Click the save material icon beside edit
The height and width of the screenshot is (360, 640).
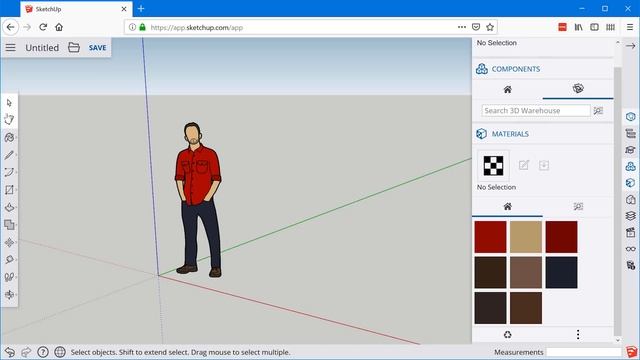tap(544, 165)
